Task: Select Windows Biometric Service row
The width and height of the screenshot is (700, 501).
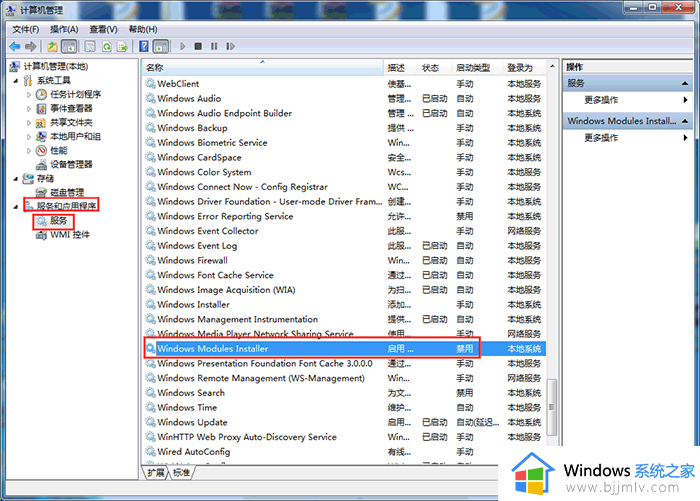Action: (344, 143)
